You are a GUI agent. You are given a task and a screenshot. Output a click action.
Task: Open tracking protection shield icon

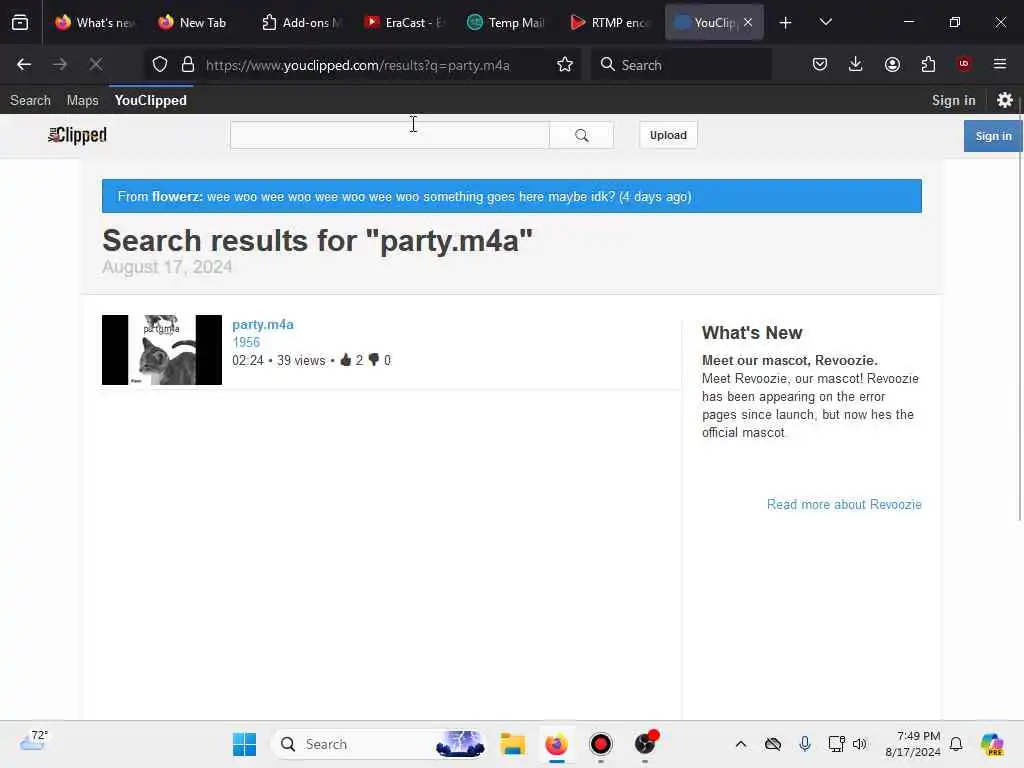[160, 64]
